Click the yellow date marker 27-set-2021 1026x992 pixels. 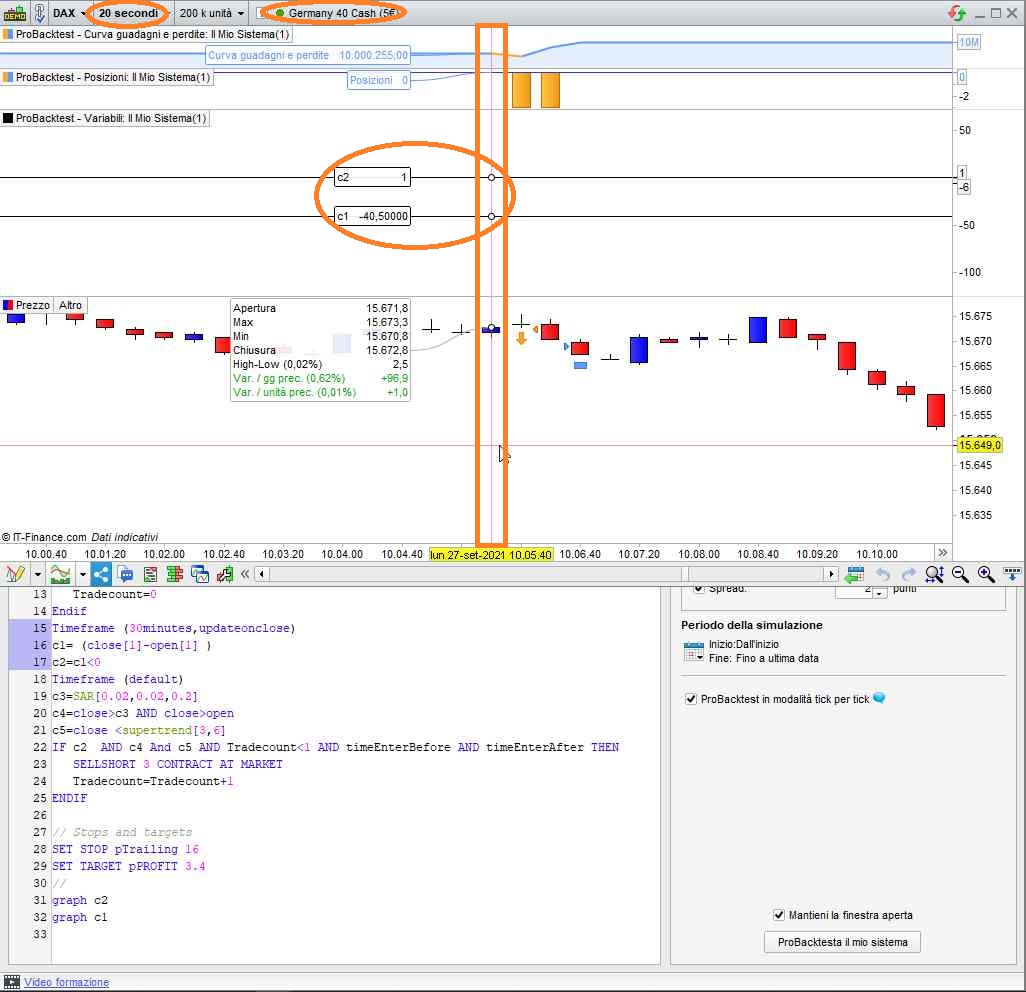point(491,554)
